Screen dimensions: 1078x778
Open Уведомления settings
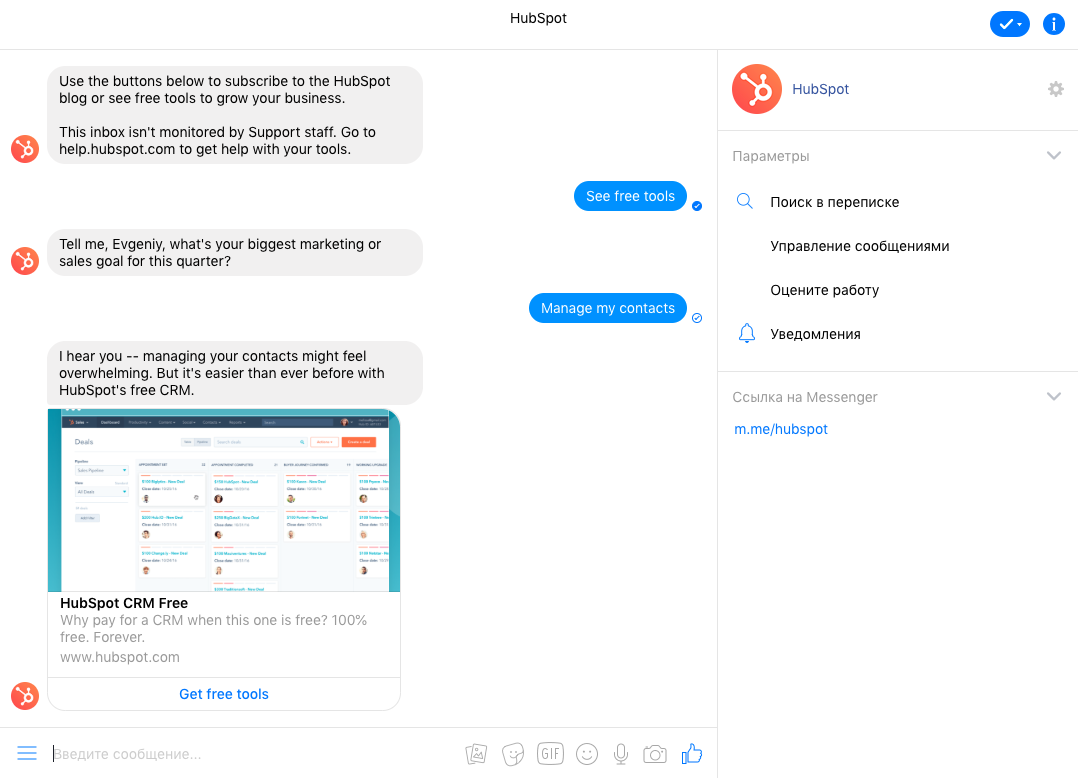(815, 334)
